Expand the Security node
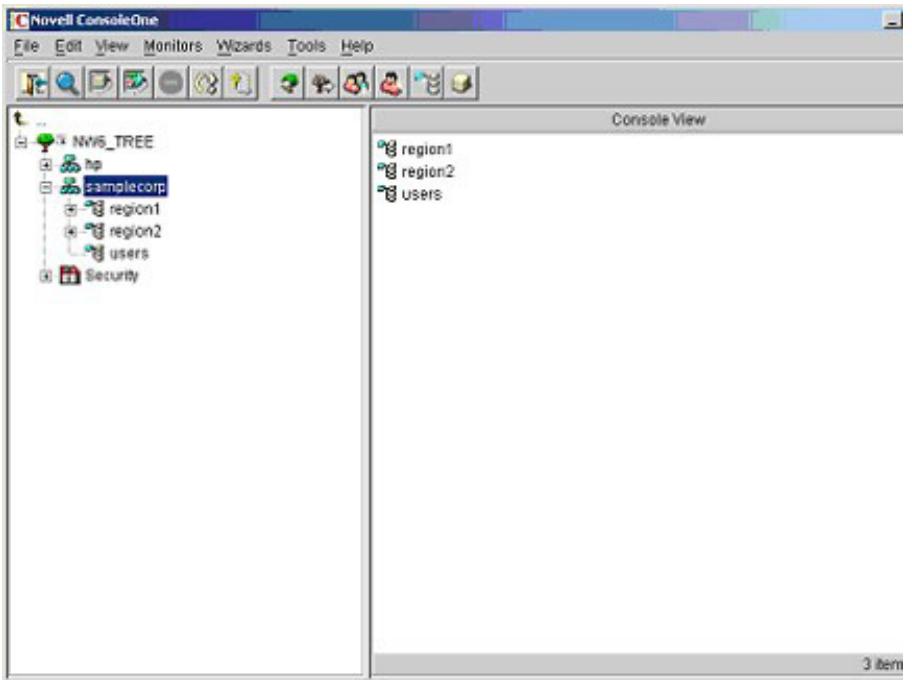Viewport: 912px width, 681px height. (x=46, y=276)
